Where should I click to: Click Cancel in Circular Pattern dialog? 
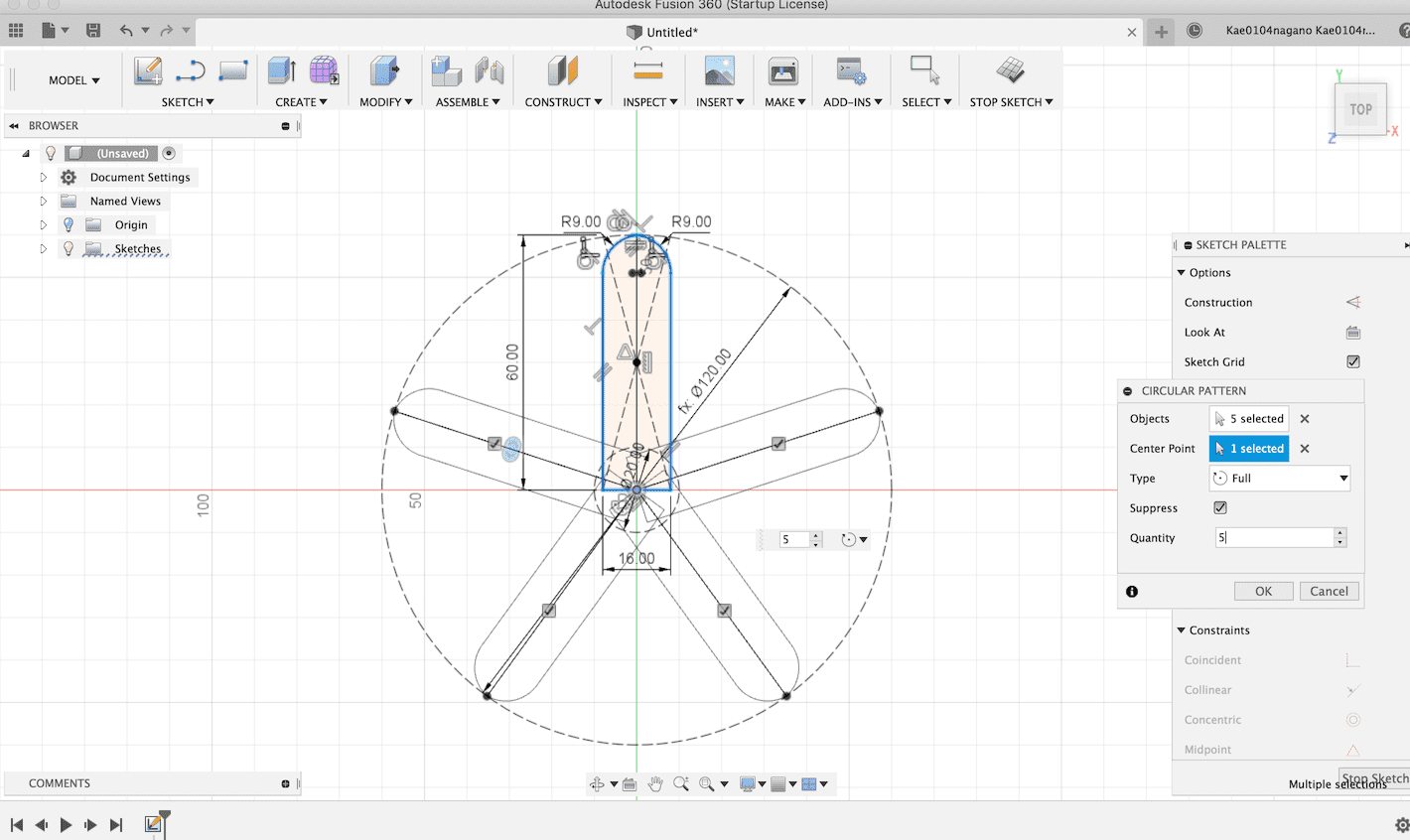pos(1329,592)
